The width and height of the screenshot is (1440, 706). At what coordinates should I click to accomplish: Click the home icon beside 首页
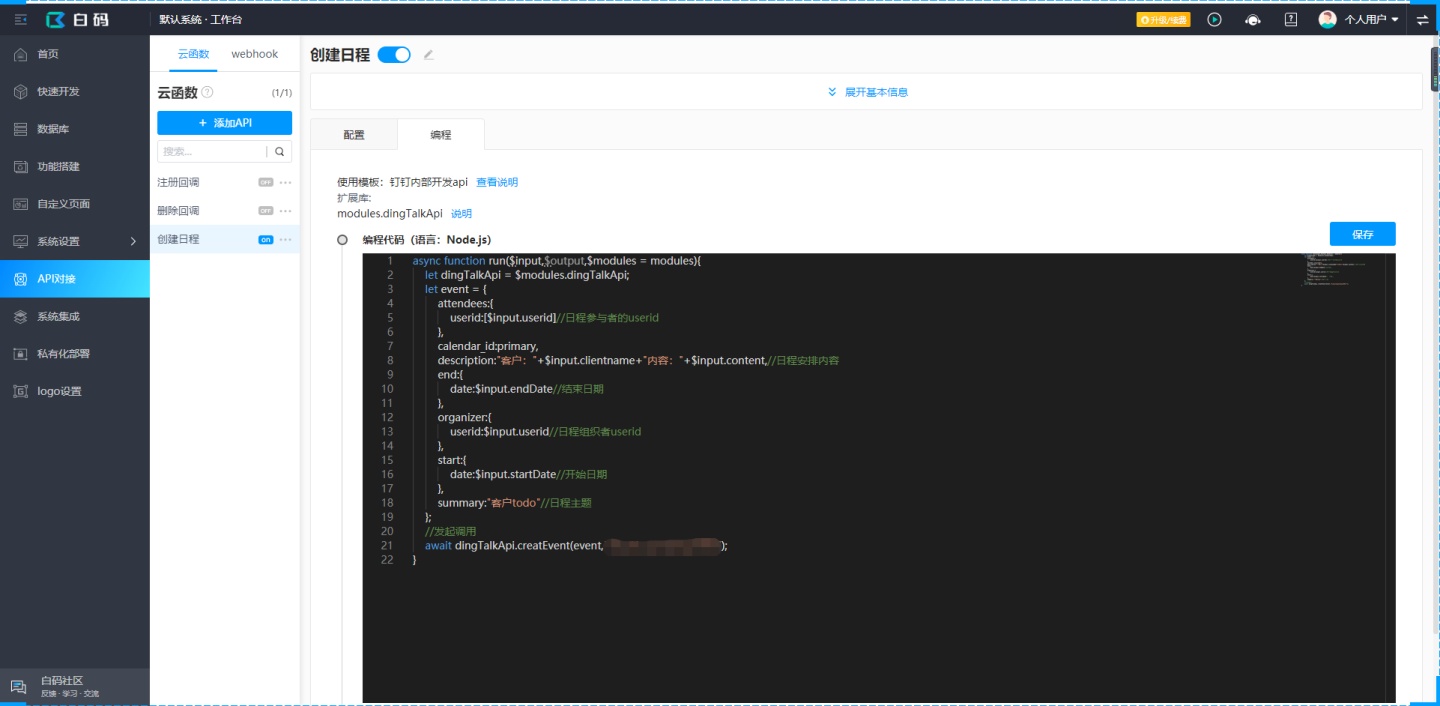point(20,54)
